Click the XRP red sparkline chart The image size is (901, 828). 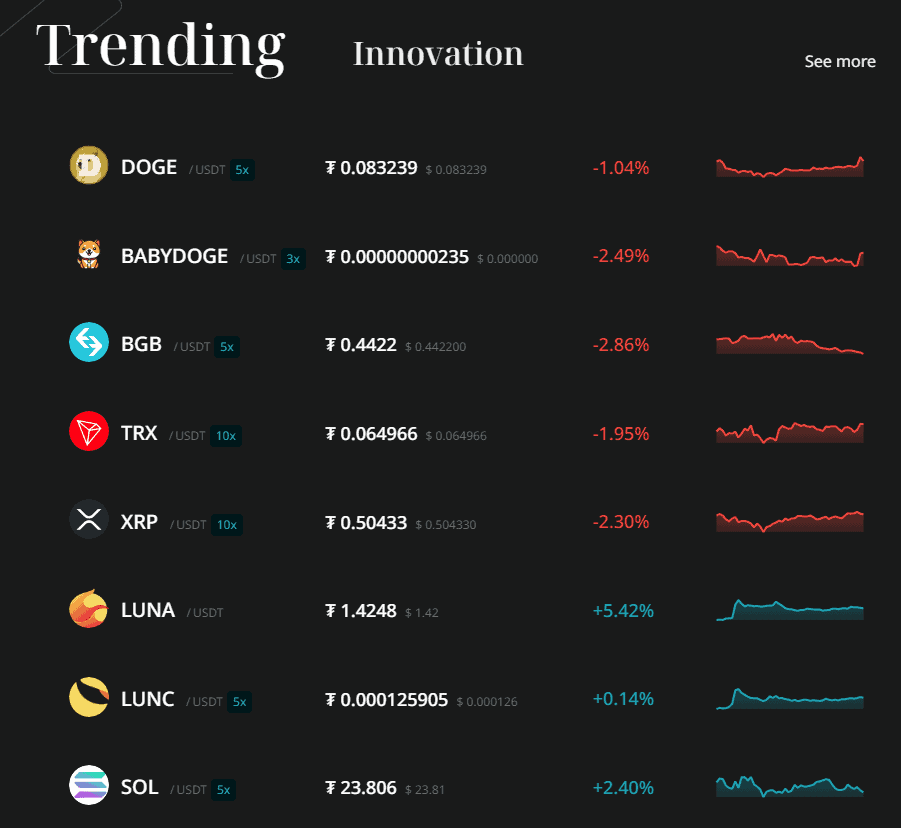[789, 521]
